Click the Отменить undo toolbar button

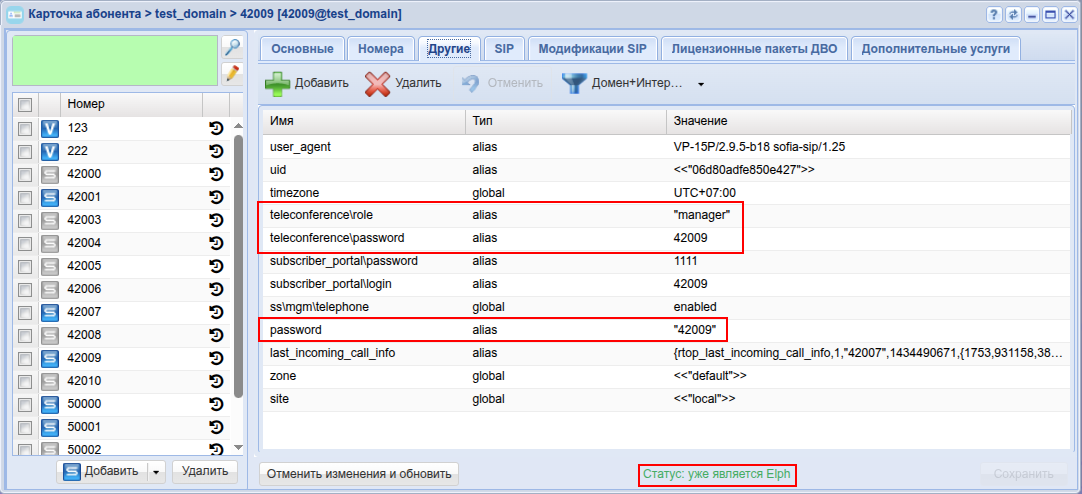(x=502, y=83)
